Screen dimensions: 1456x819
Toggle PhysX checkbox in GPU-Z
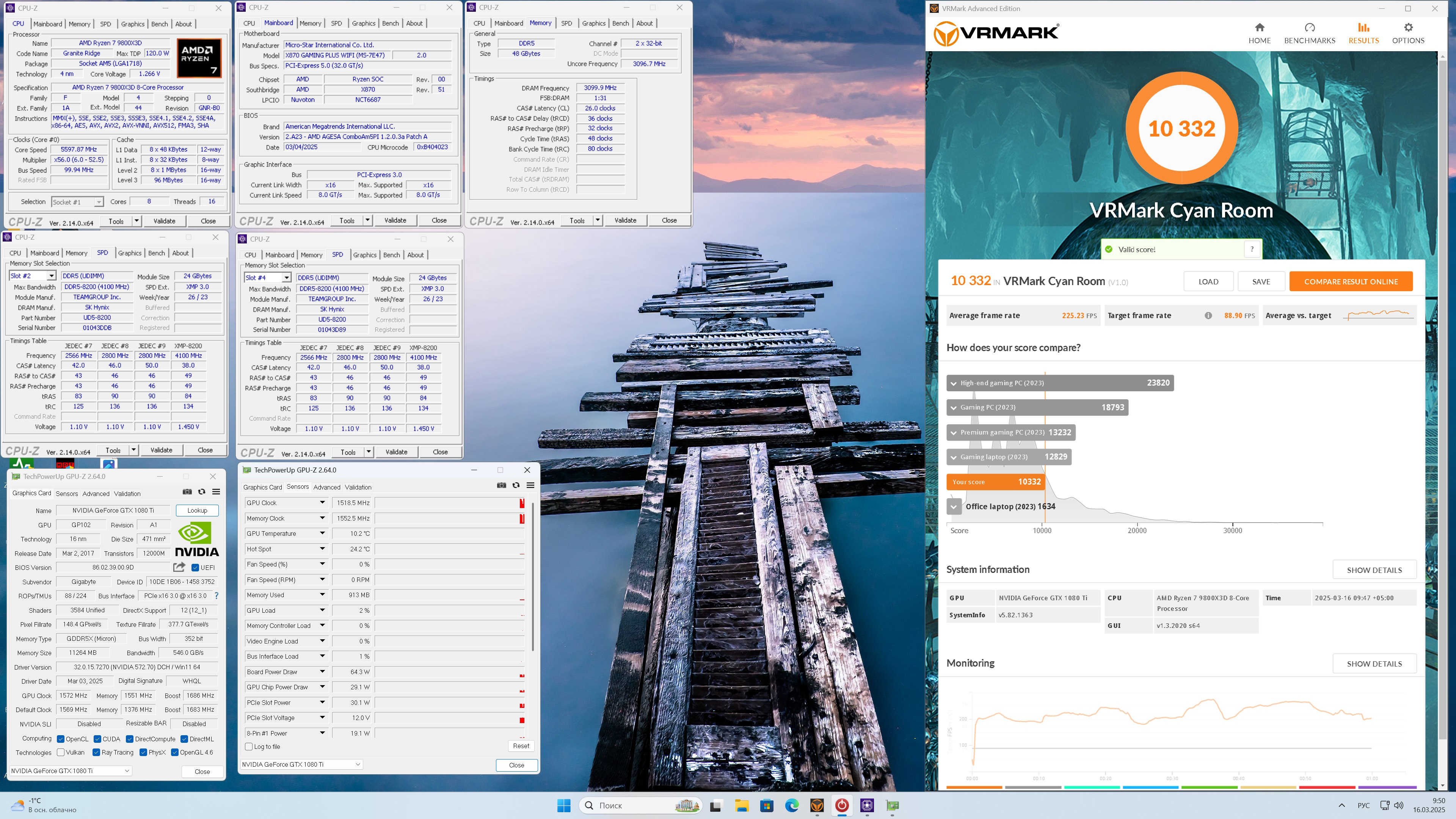tap(143, 752)
